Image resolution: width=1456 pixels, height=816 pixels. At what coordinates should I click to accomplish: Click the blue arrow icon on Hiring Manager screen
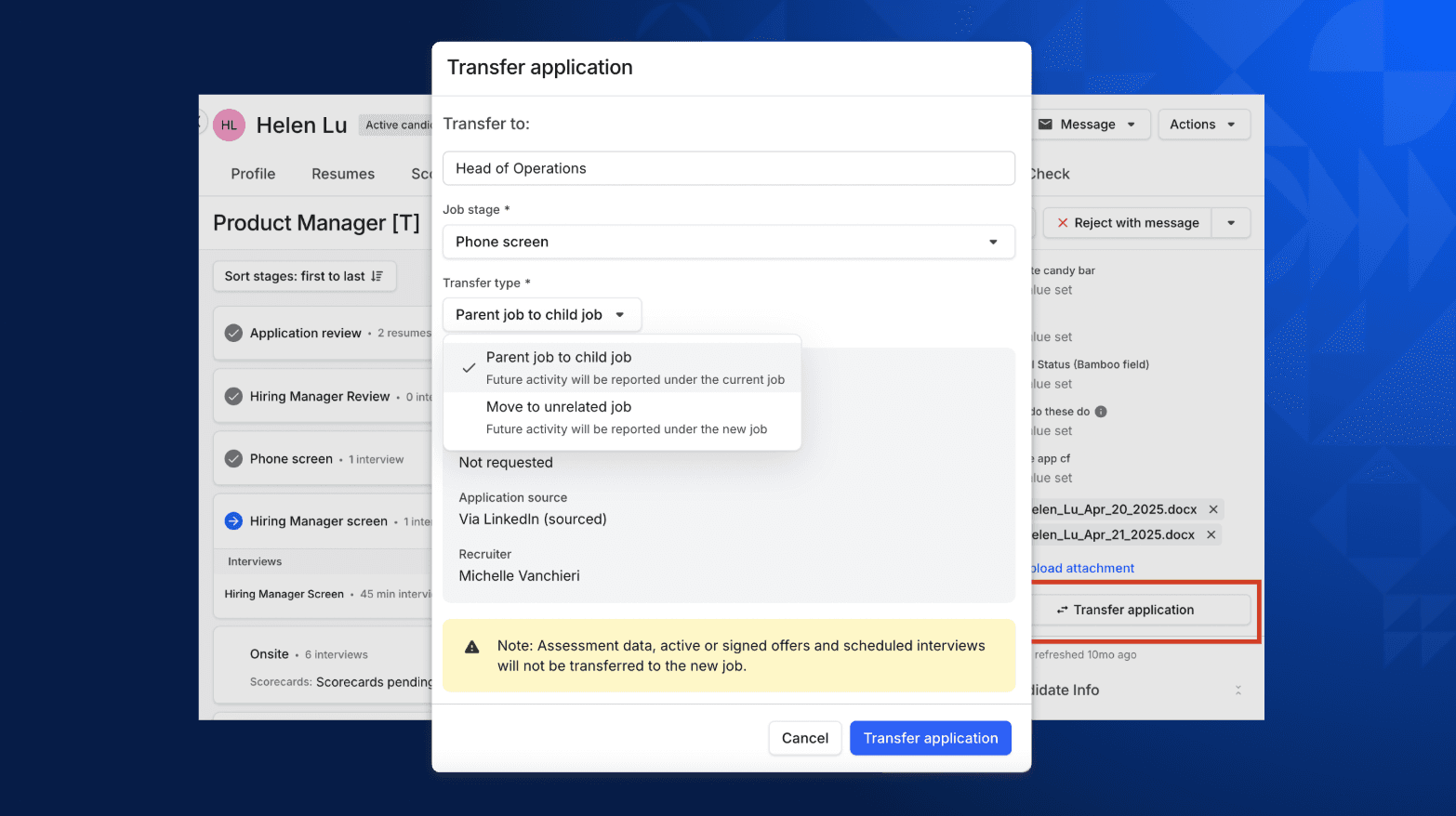tap(232, 520)
